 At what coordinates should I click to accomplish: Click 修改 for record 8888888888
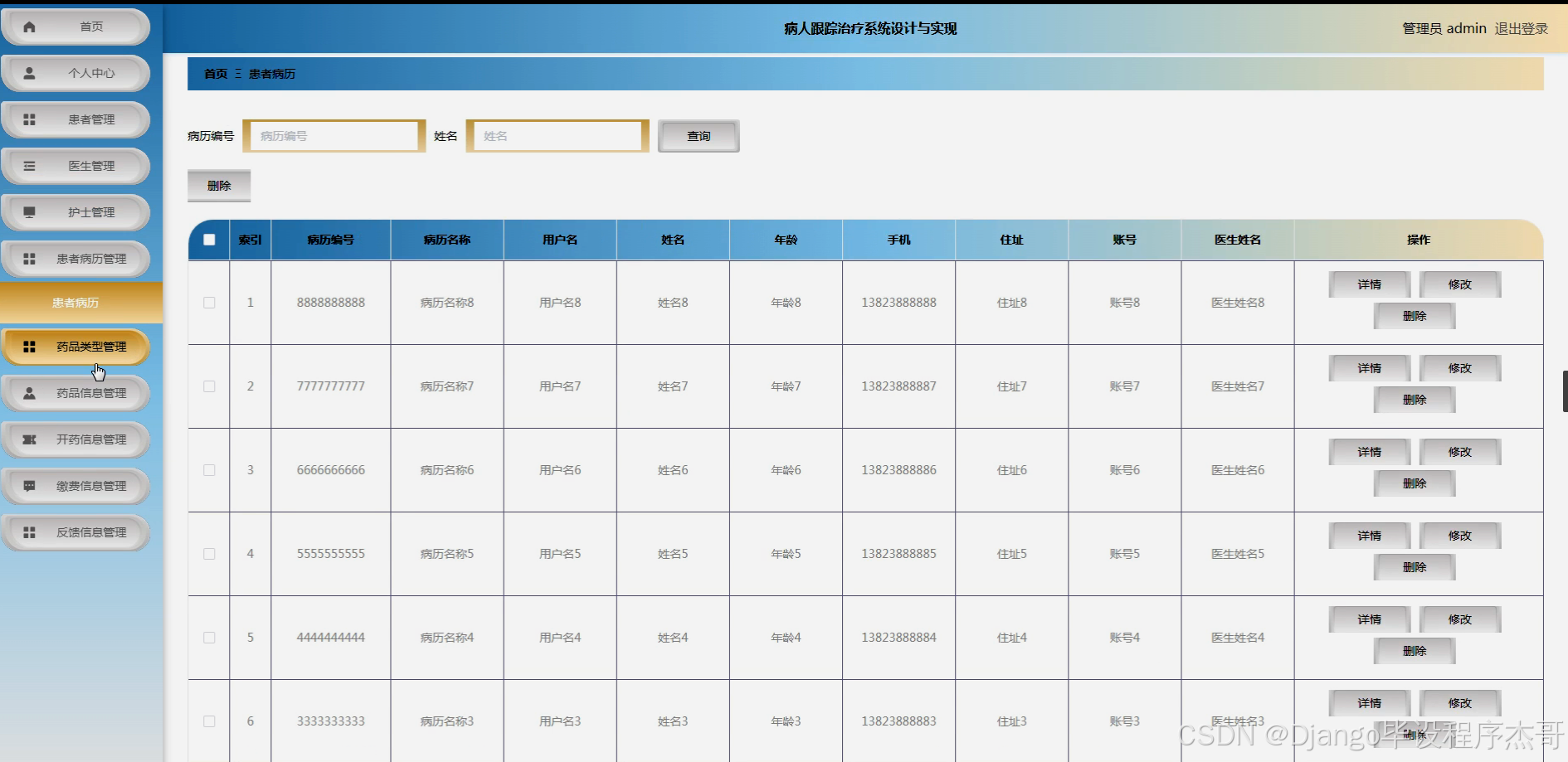coord(1460,284)
